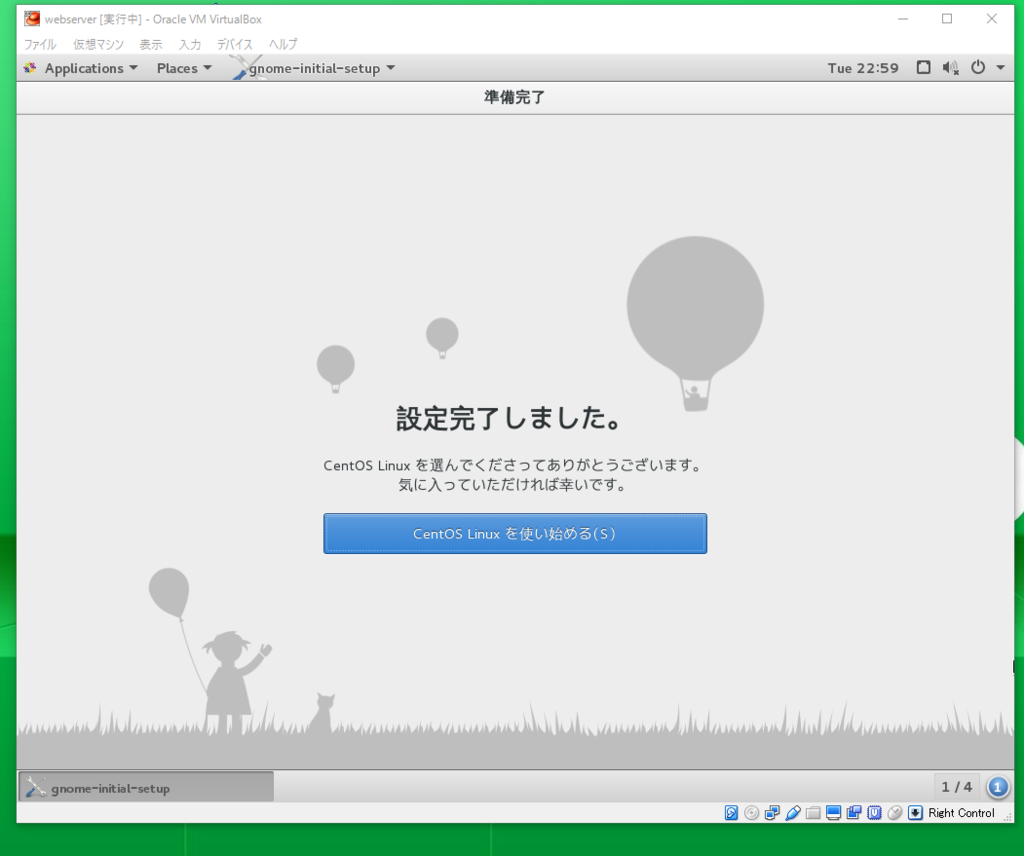Click the mouse integration indicator icon
The height and width of the screenshot is (856, 1024).
click(895, 813)
